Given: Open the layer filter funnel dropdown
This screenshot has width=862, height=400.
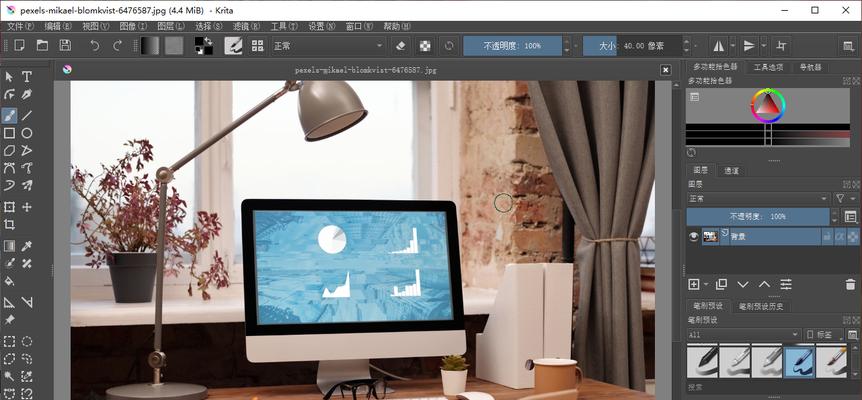Looking at the screenshot, I should coord(846,198).
